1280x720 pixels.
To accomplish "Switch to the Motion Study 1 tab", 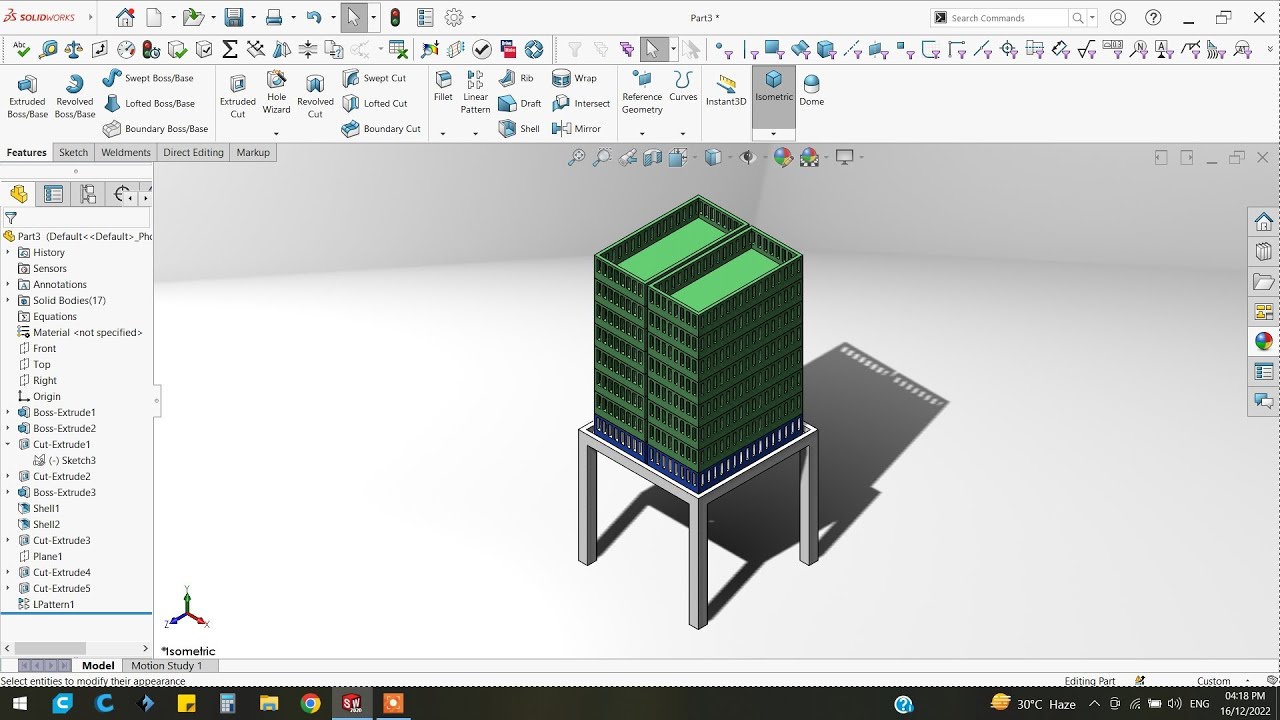I will 167,666.
